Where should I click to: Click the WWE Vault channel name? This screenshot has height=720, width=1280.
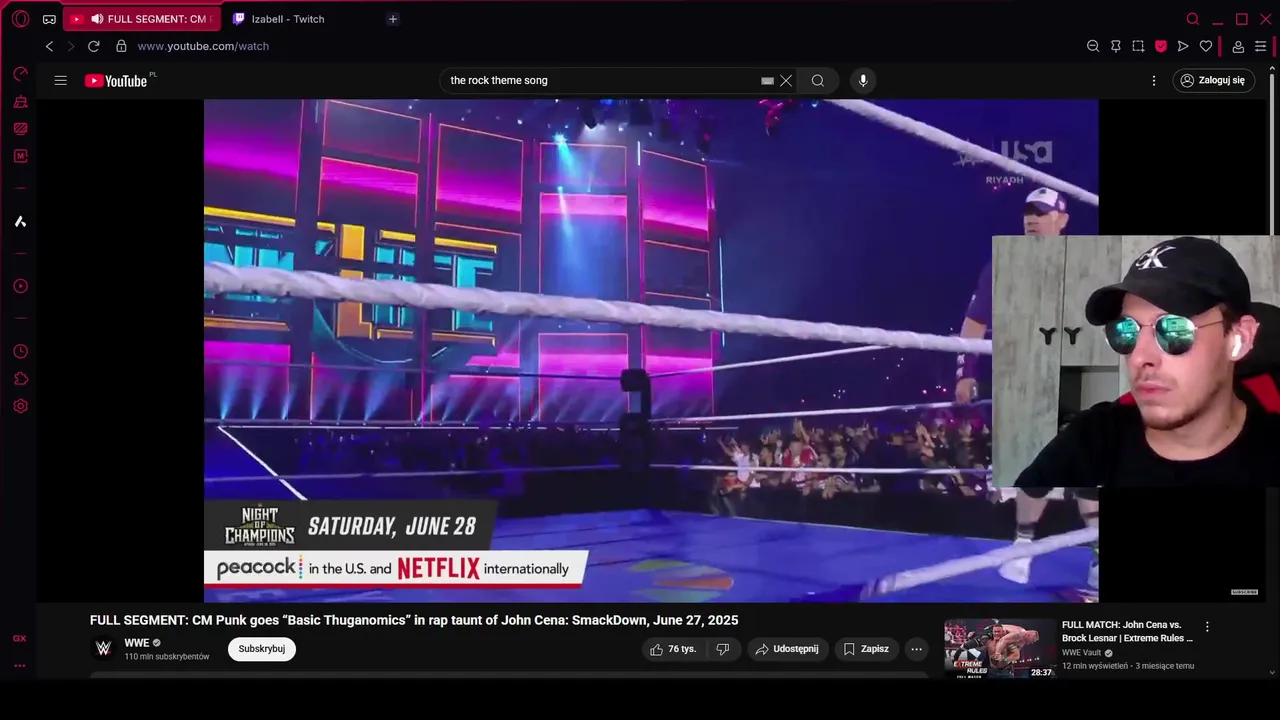[x=1081, y=652]
